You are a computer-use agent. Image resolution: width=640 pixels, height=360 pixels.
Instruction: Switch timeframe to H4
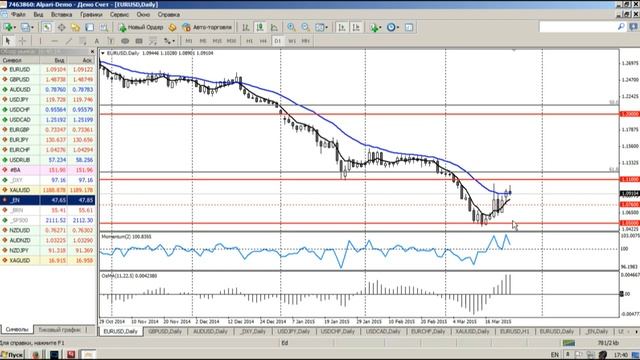tap(263, 41)
